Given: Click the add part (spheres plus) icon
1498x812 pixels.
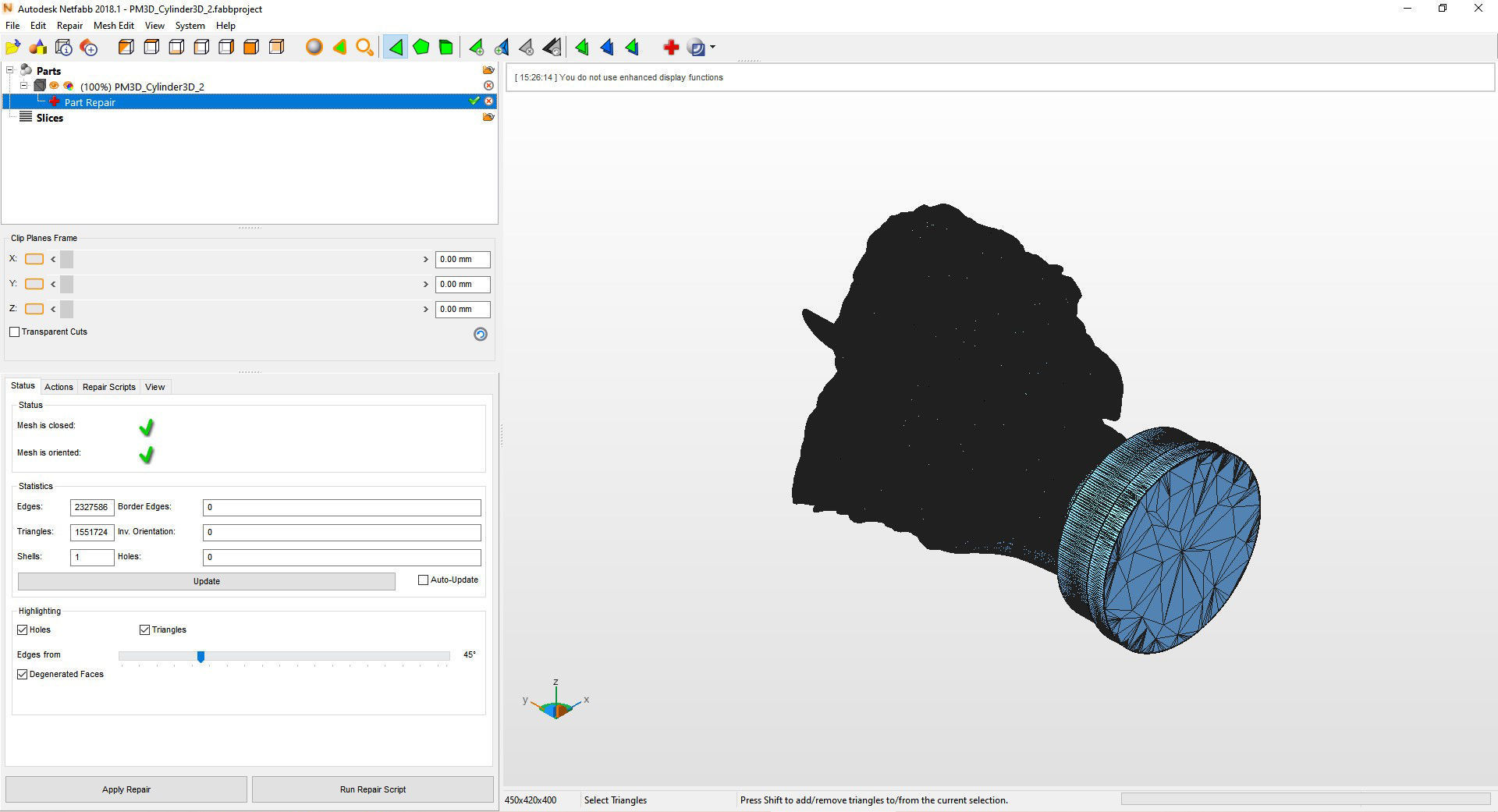Looking at the screenshot, I should click(89, 48).
